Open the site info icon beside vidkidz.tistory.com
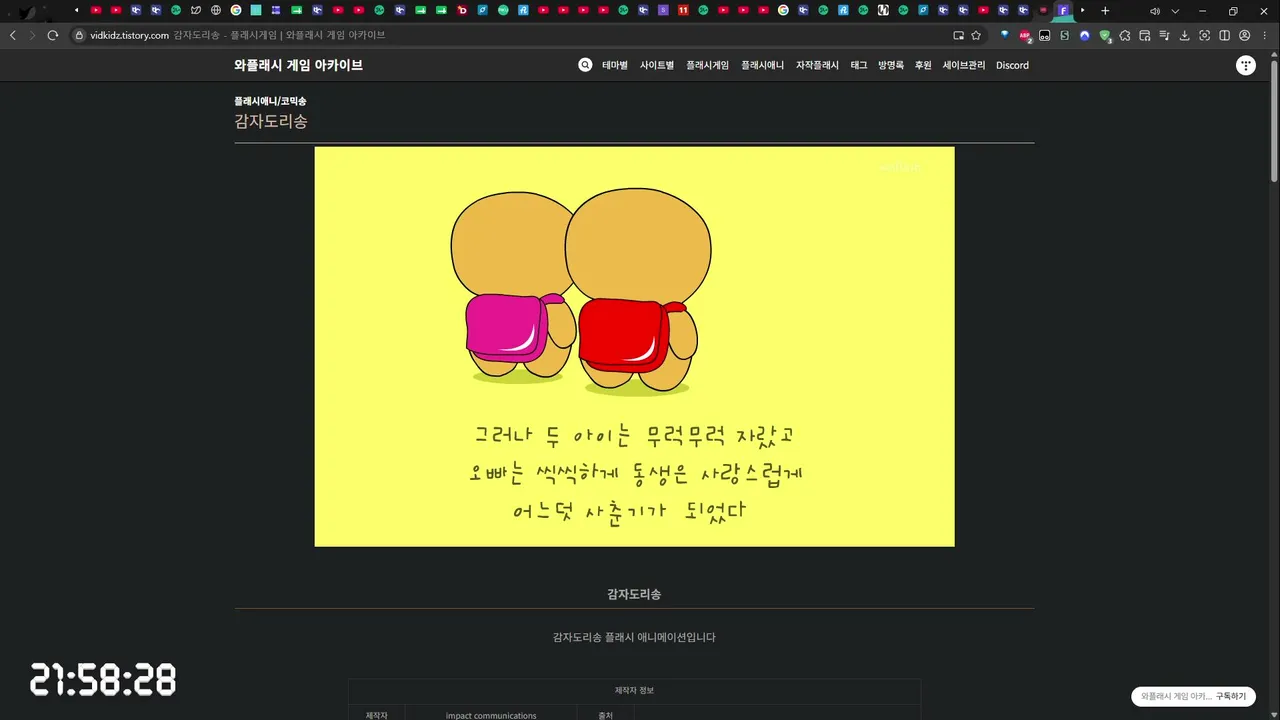 tap(79, 35)
